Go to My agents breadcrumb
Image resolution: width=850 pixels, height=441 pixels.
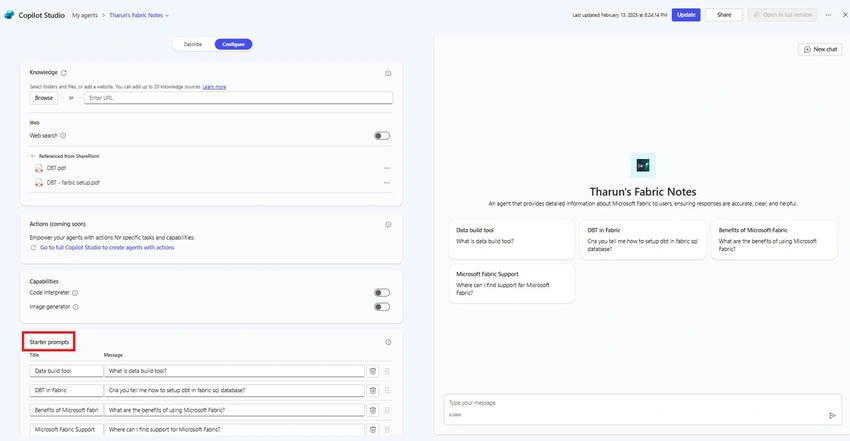pyautogui.click(x=85, y=15)
